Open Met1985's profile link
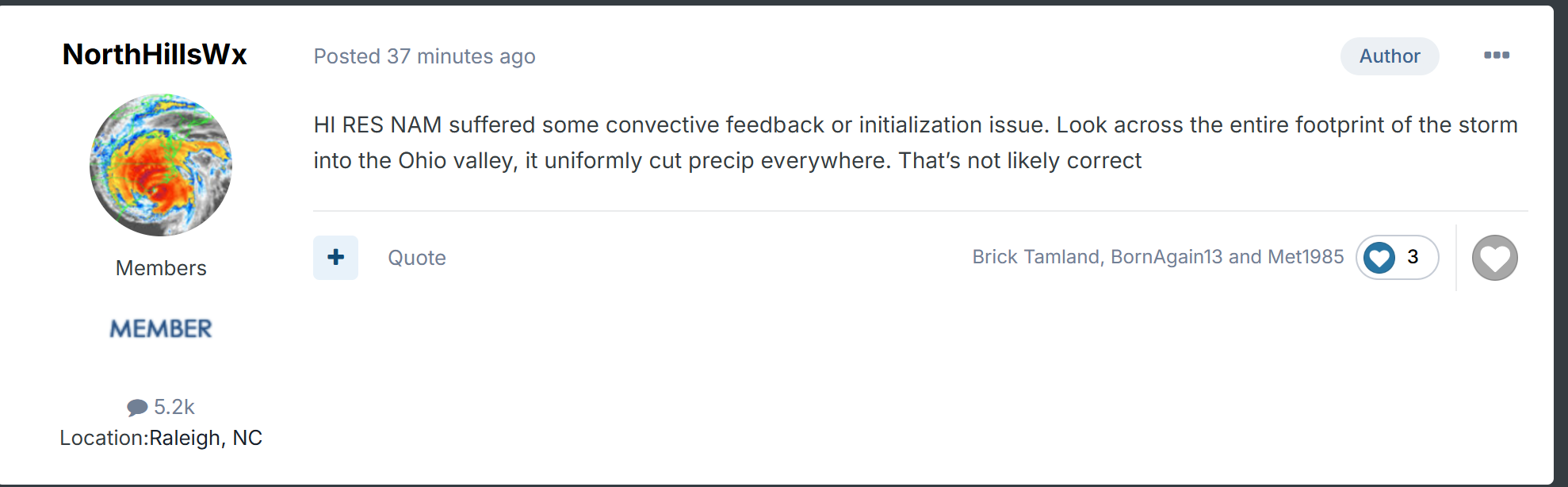This screenshot has height=487, width=1568. pyautogui.click(x=1306, y=257)
